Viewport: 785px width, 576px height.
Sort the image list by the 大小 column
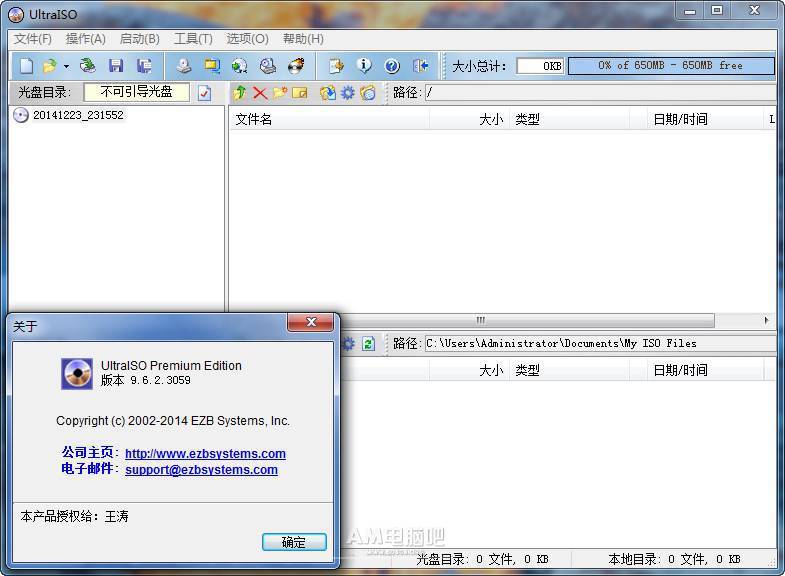(469, 119)
